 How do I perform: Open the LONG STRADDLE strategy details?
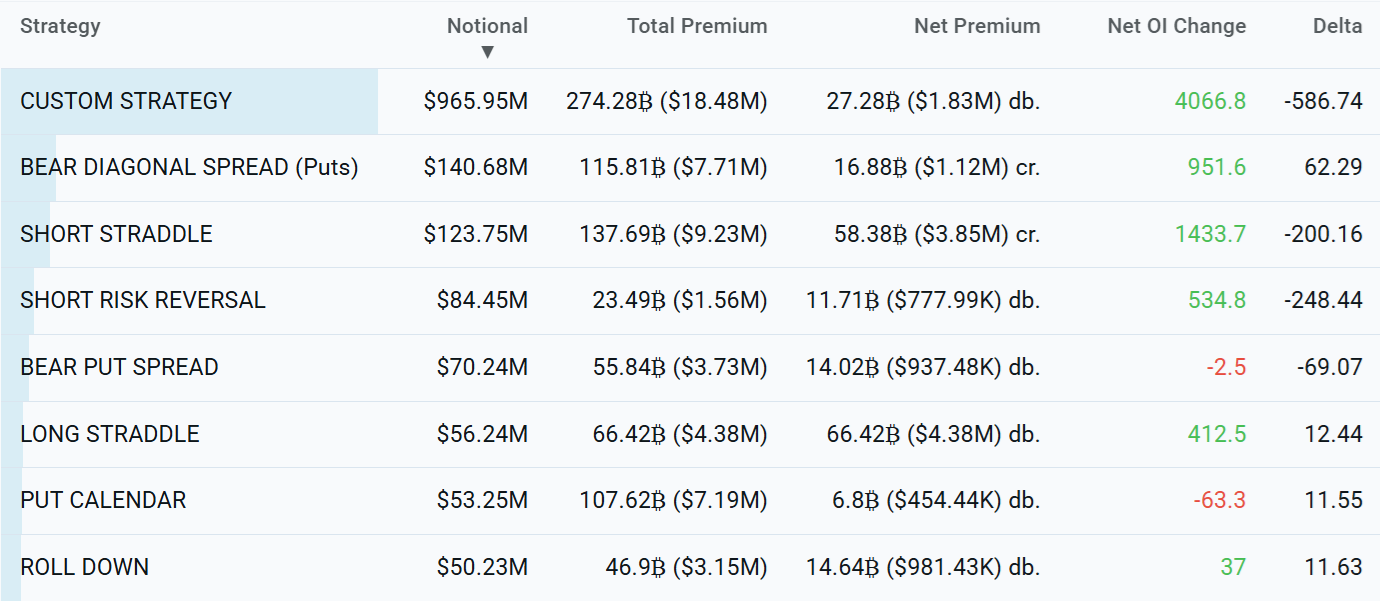point(110,434)
